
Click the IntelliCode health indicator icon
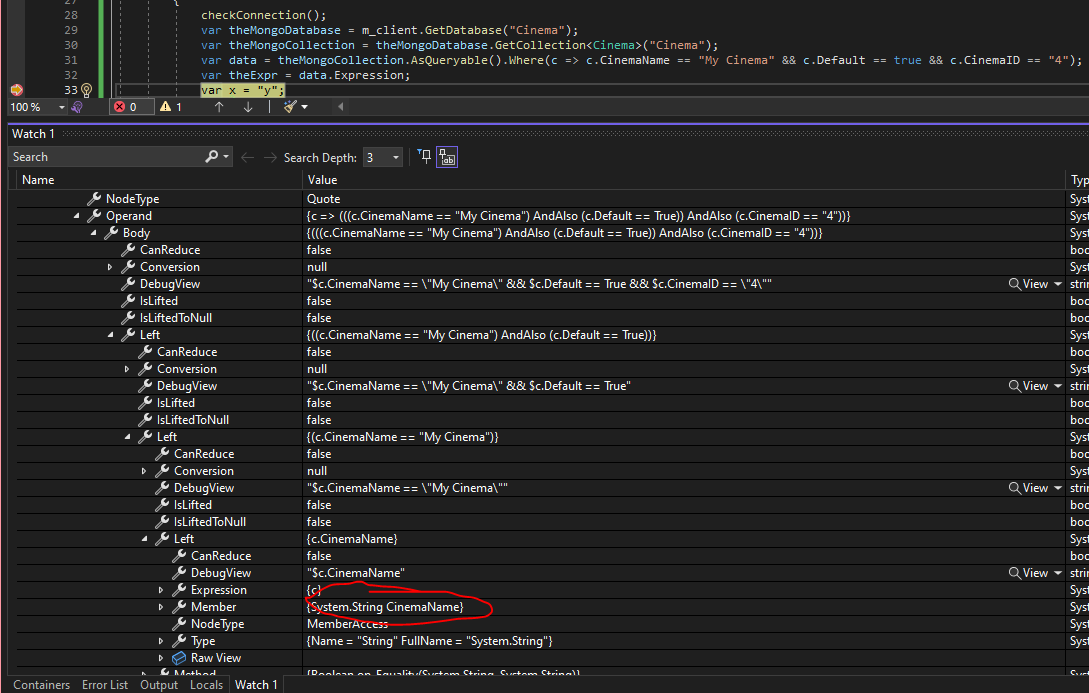tap(76, 106)
